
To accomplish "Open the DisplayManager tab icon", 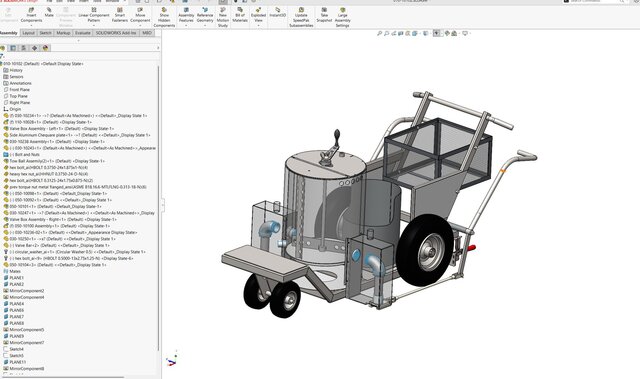I will [x=45, y=48].
